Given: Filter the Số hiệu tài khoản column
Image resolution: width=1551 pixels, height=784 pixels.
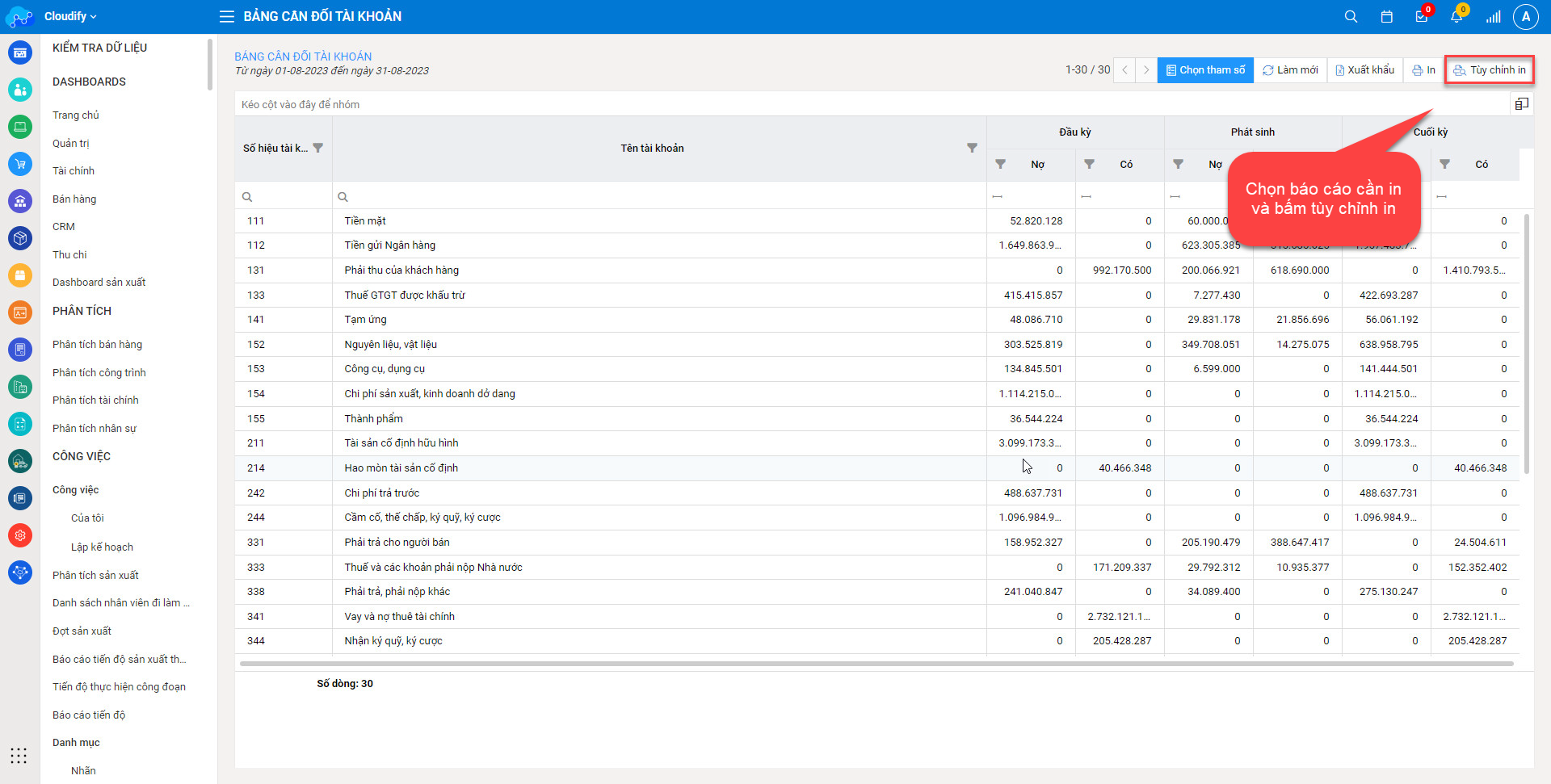Looking at the screenshot, I should 317,148.
